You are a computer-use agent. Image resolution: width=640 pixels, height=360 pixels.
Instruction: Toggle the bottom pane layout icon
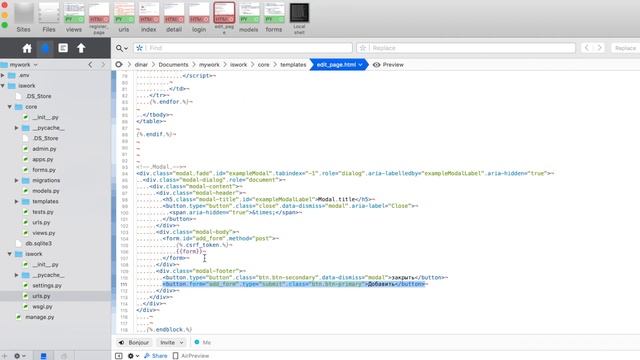119,356
